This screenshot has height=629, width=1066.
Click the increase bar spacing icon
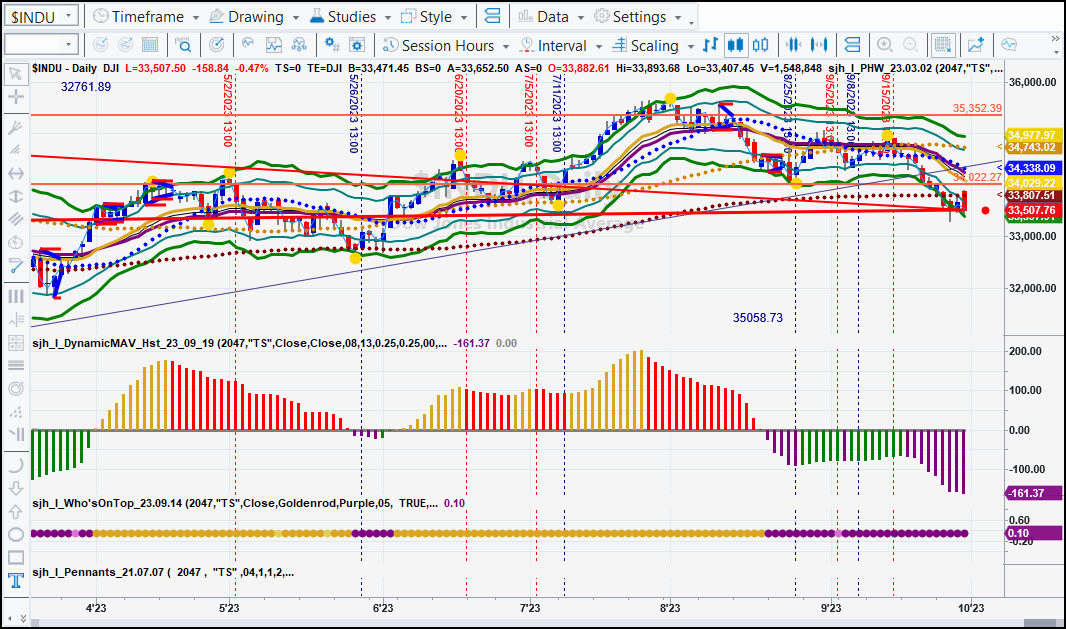[x=819, y=46]
